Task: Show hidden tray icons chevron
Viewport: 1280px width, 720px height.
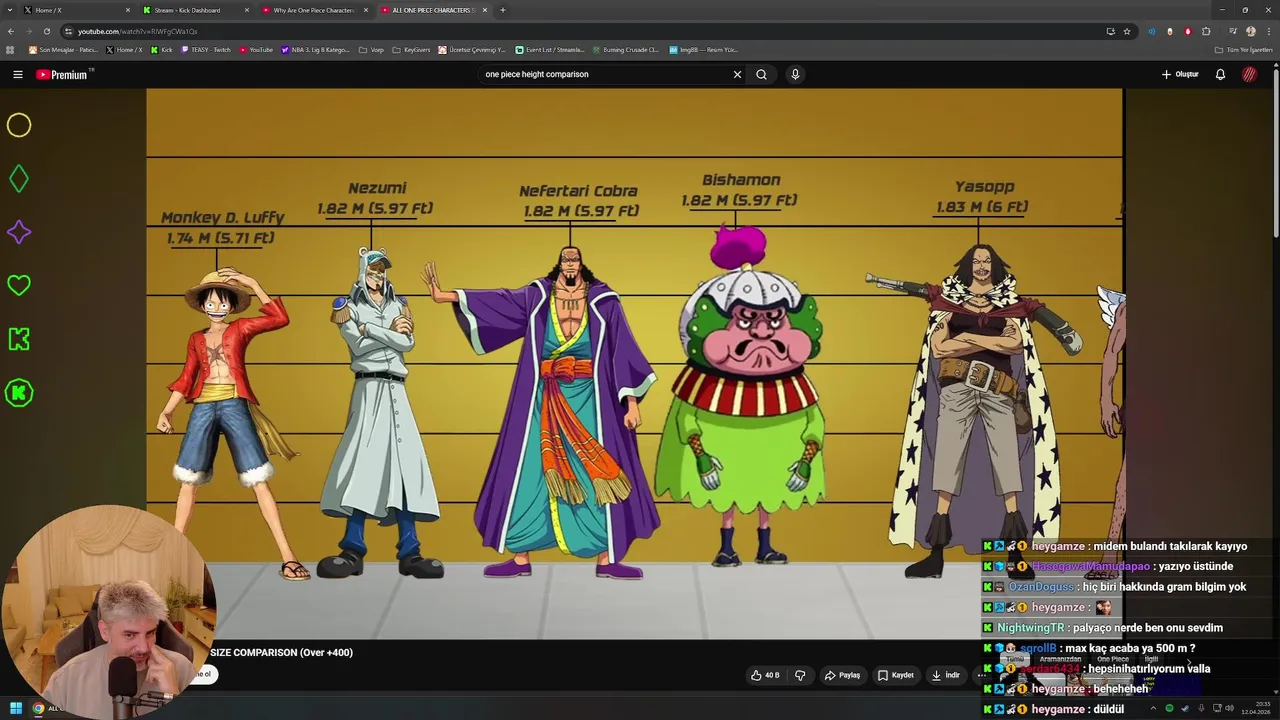Action: click(1155, 708)
